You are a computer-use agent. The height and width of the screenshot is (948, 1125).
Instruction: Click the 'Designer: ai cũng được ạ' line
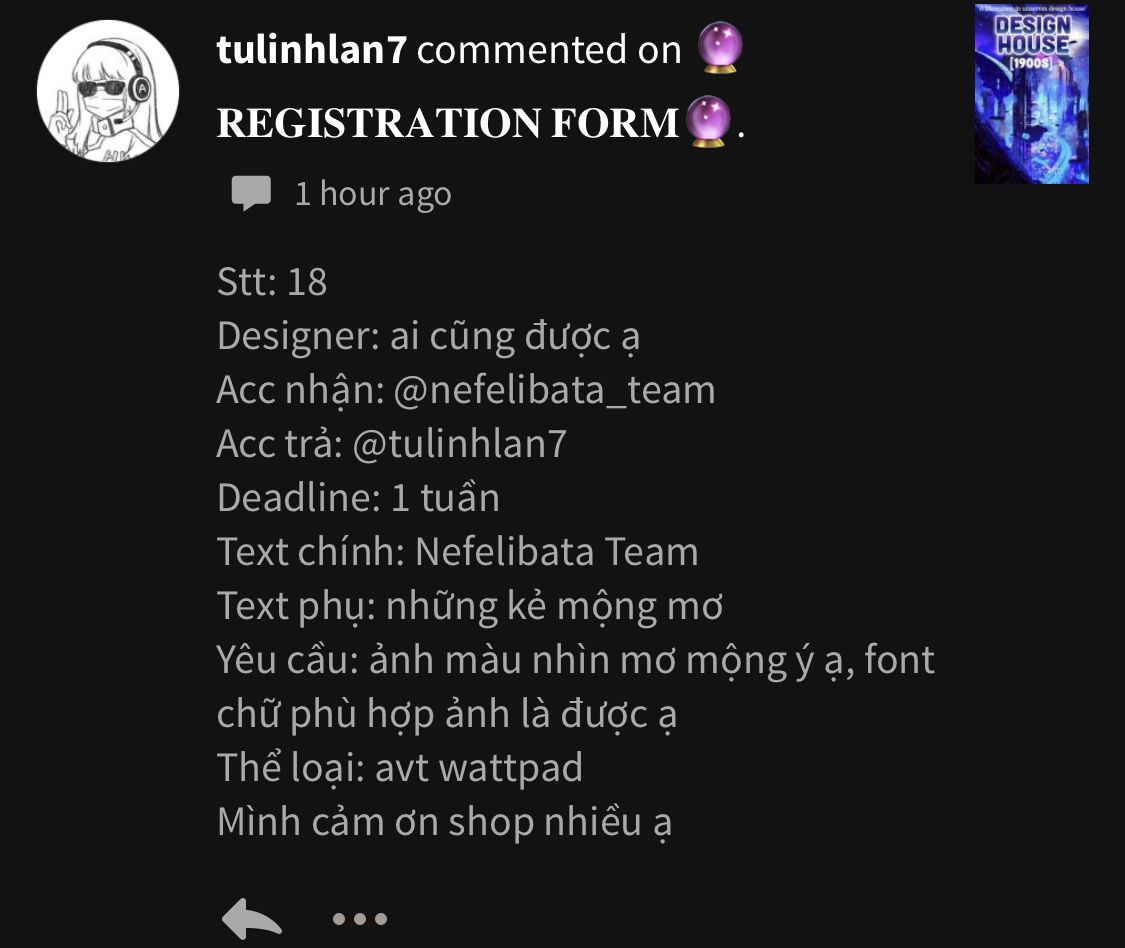pyautogui.click(x=428, y=337)
